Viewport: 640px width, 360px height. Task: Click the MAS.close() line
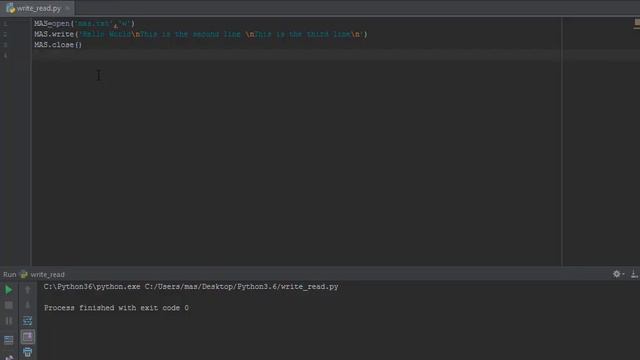click(58, 45)
